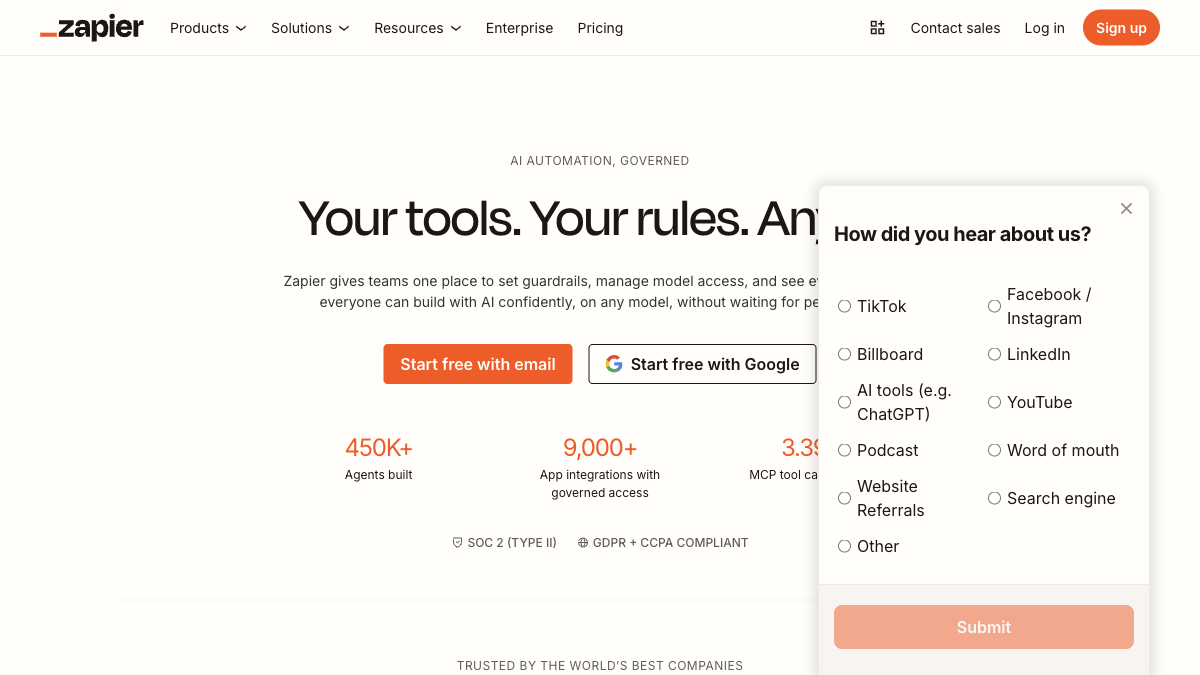
Task: Click the Log in link
Action: point(1044,27)
